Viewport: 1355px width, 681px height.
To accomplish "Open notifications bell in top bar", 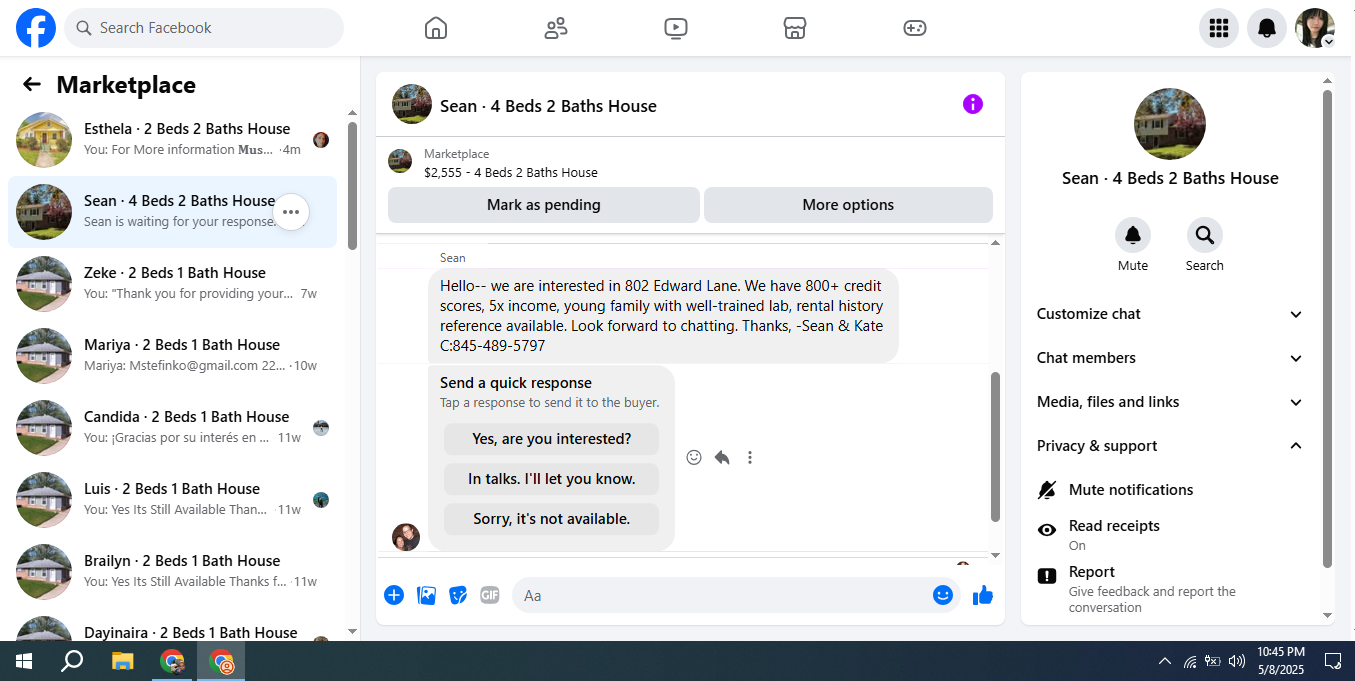I will 1267,28.
